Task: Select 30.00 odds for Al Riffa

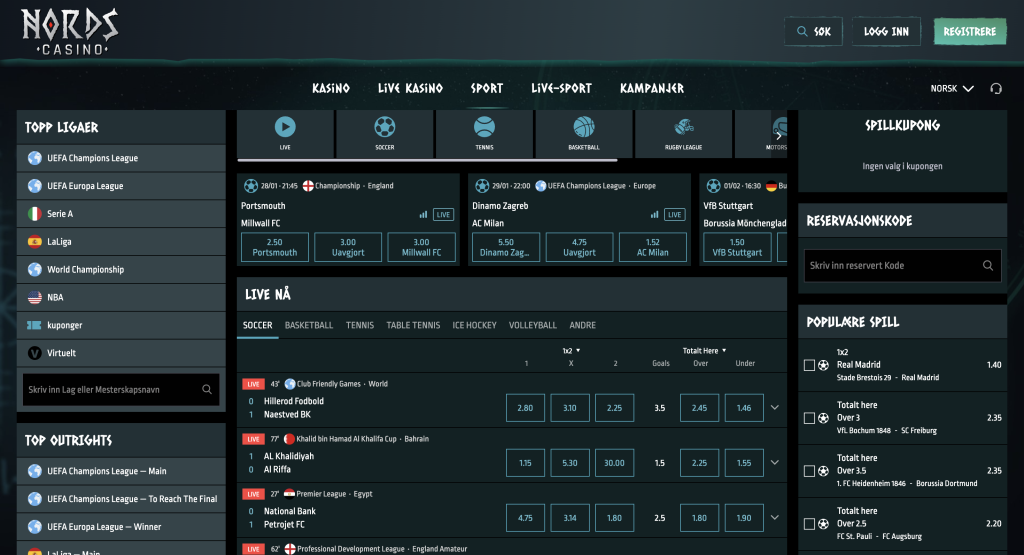Action: 614,462
